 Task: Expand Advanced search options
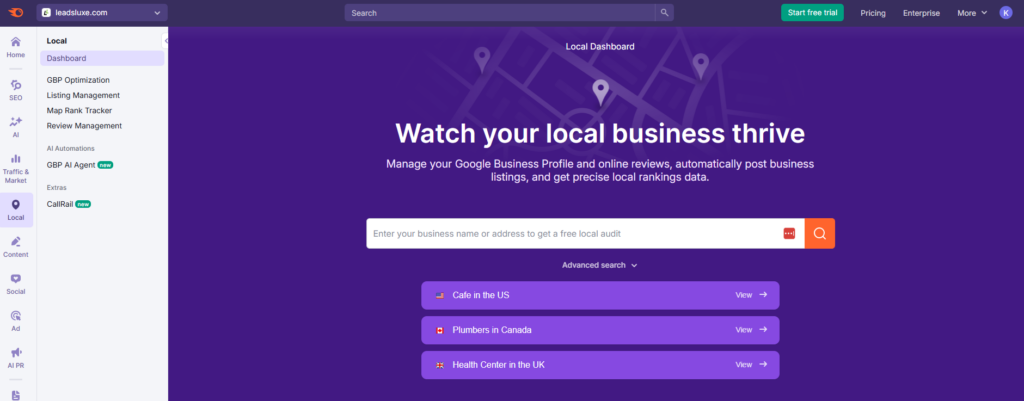click(x=600, y=265)
